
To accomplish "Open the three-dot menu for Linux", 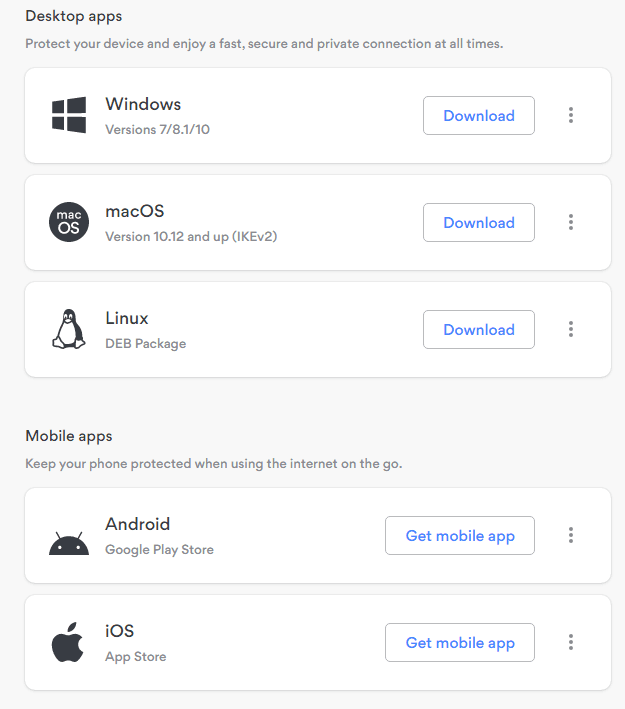I will pyautogui.click(x=571, y=329).
